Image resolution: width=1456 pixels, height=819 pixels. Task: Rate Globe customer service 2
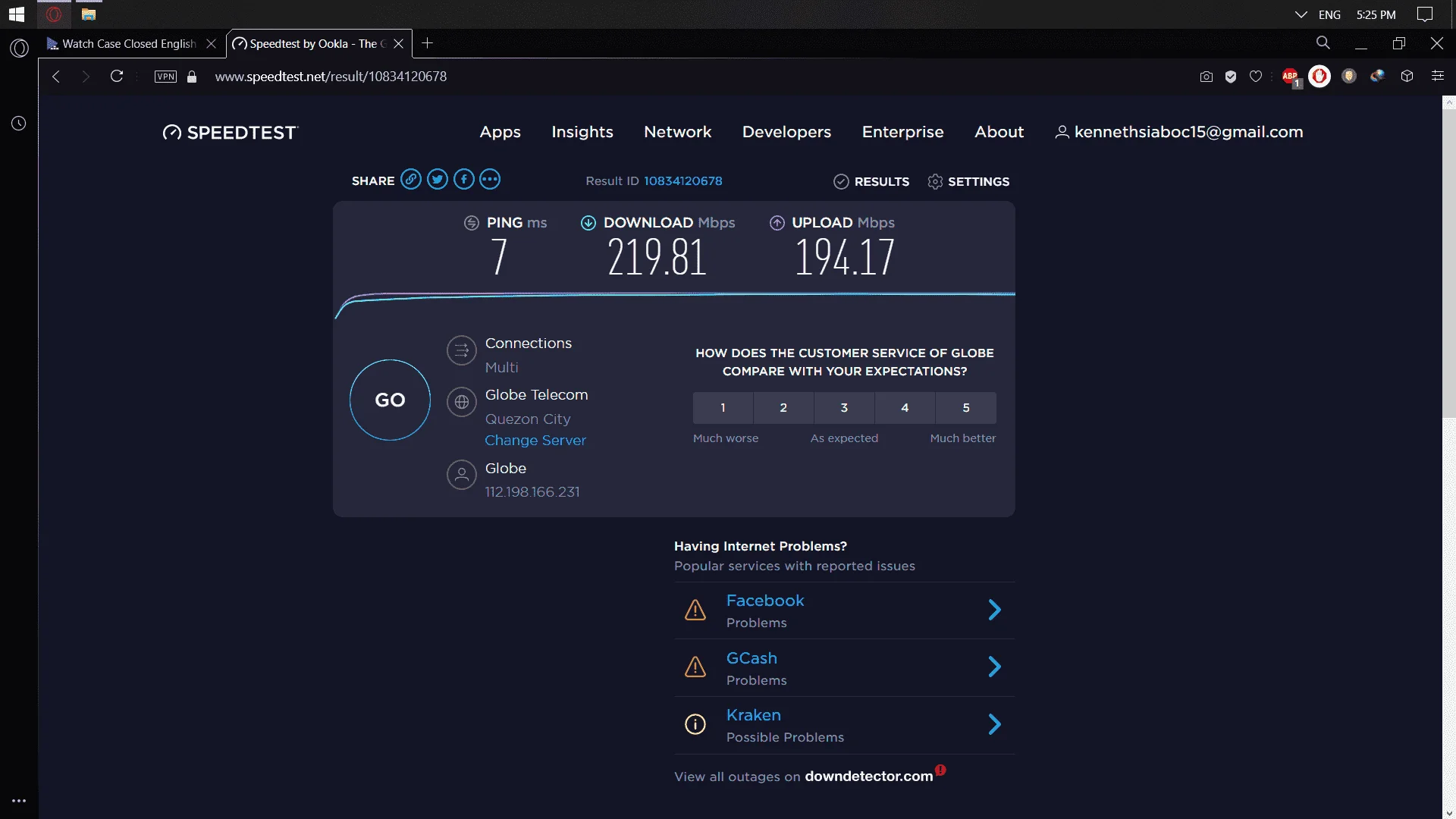(783, 407)
